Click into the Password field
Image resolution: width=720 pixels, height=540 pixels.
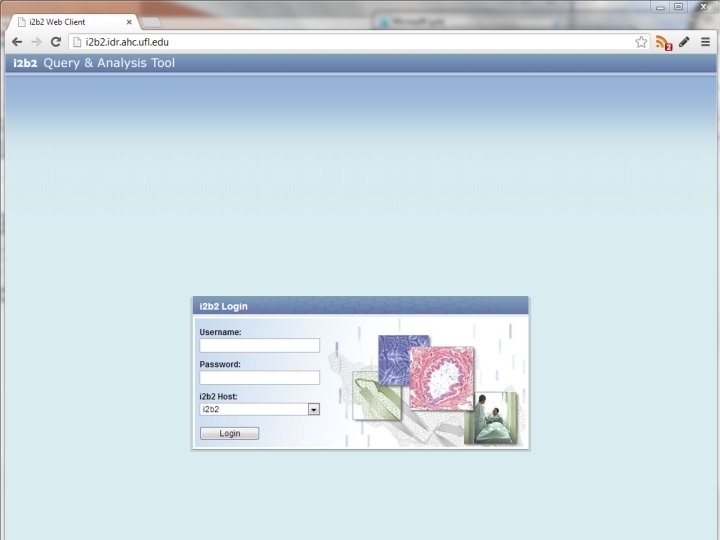pyautogui.click(x=259, y=377)
